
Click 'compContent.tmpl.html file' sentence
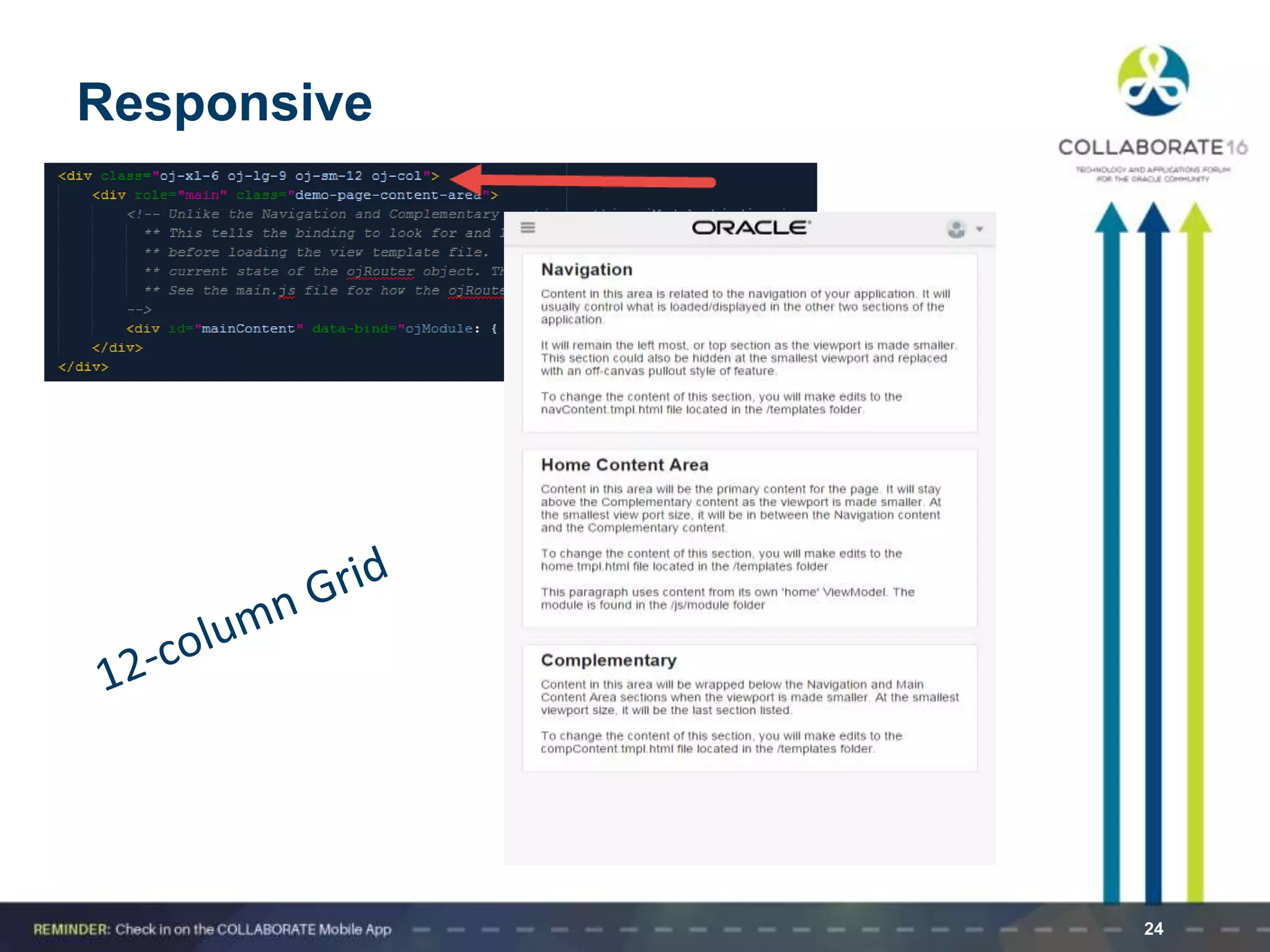[x=721, y=742]
